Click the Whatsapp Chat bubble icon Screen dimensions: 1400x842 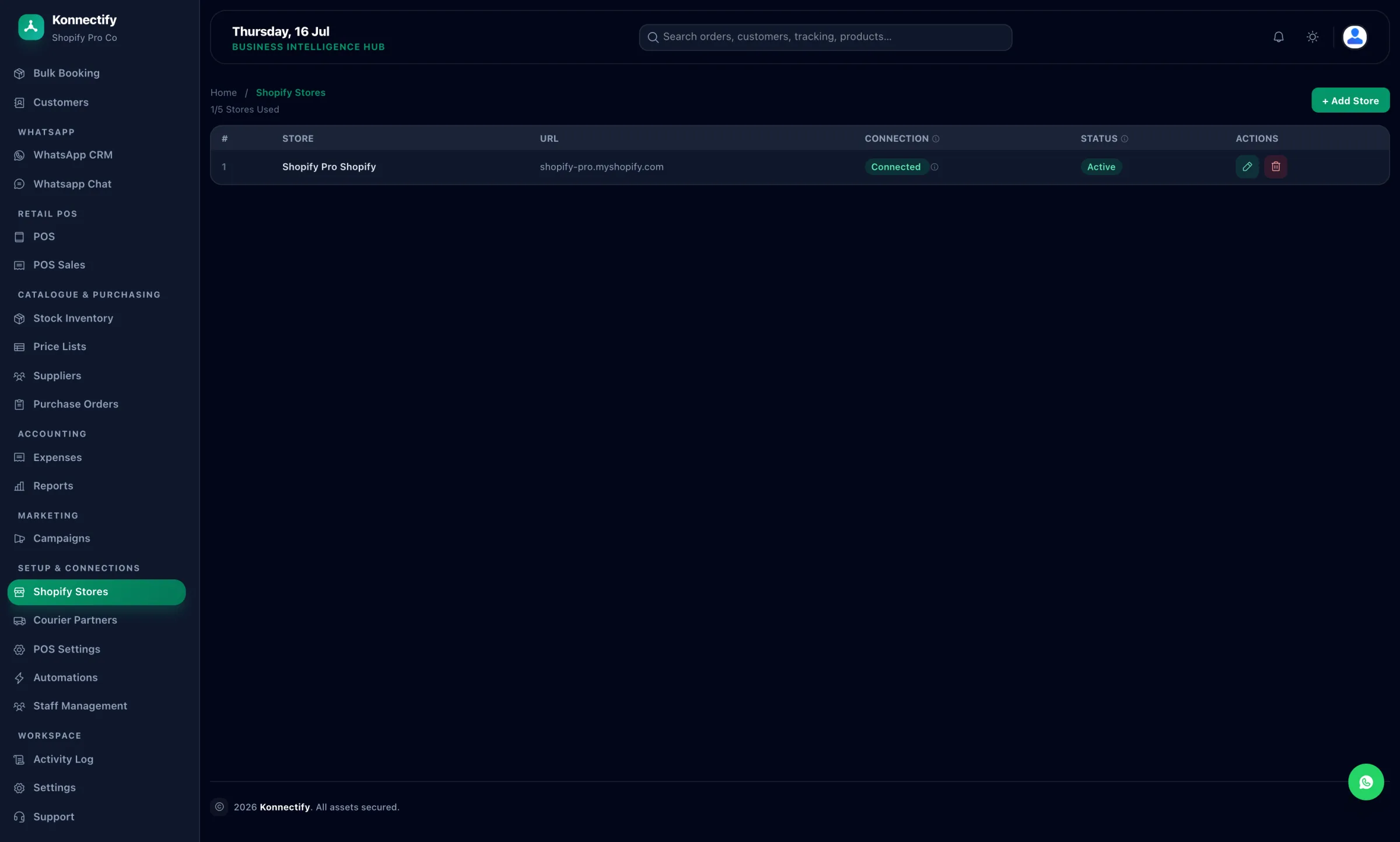click(x=19, y=184)
